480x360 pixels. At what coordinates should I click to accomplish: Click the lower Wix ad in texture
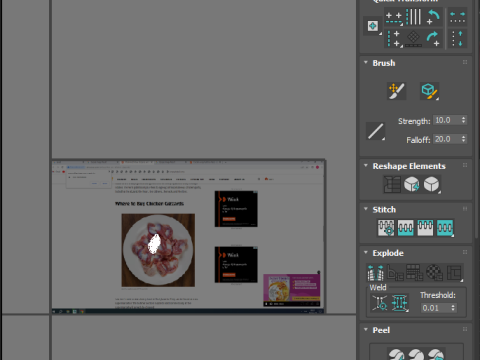click(236, 264)
